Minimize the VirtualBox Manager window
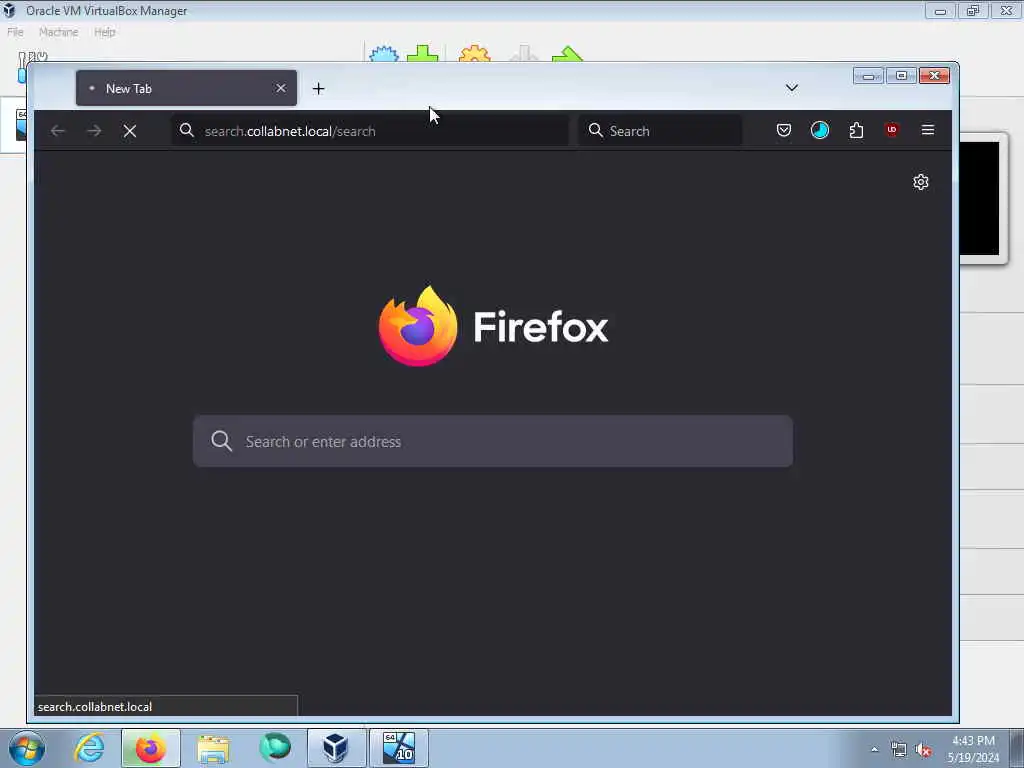Image resolution: width=1024 pixels, height=768 pixels. 940,11
